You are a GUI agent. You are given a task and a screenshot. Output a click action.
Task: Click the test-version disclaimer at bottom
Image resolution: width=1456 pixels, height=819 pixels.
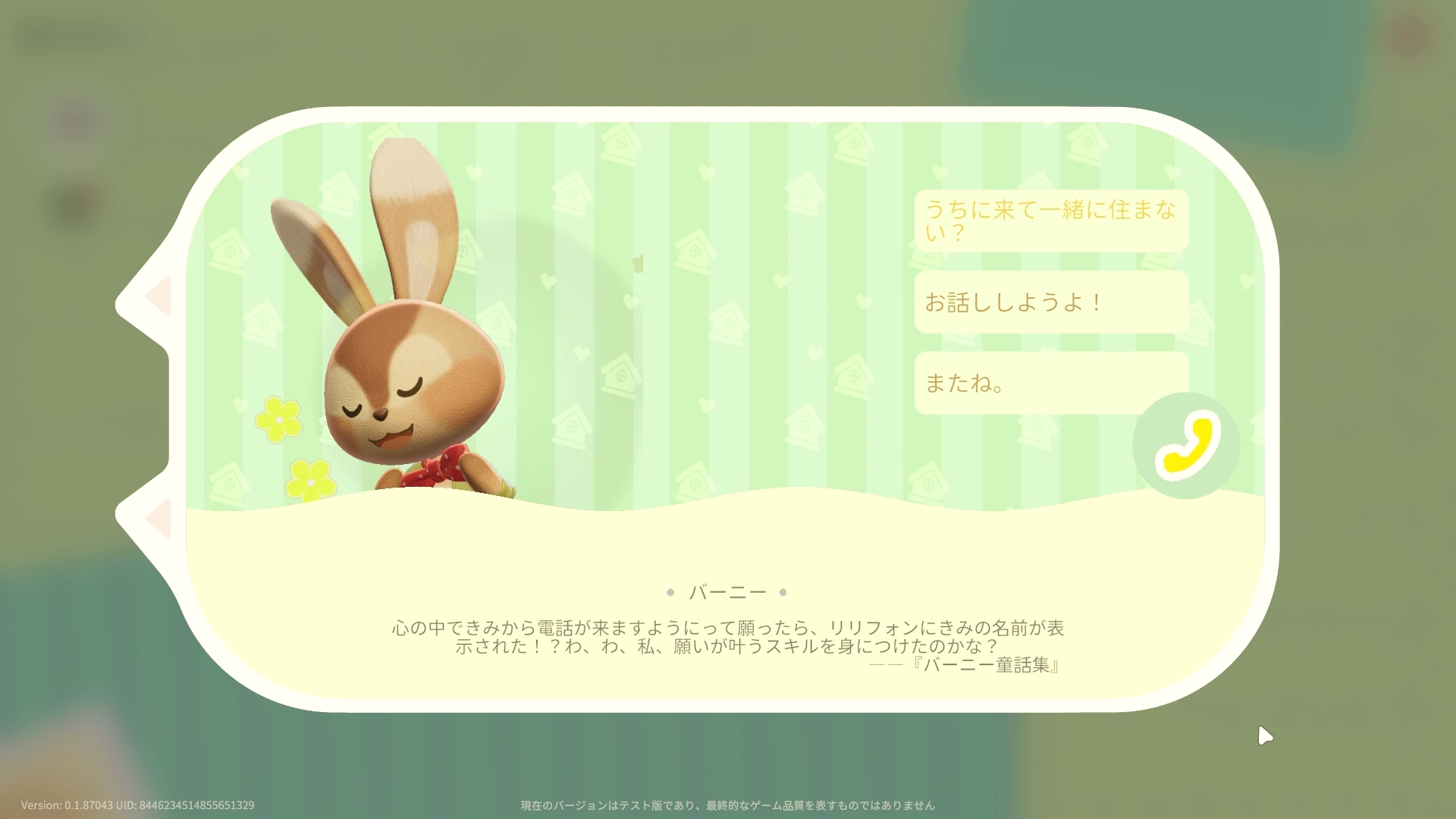tap(727, 805)
